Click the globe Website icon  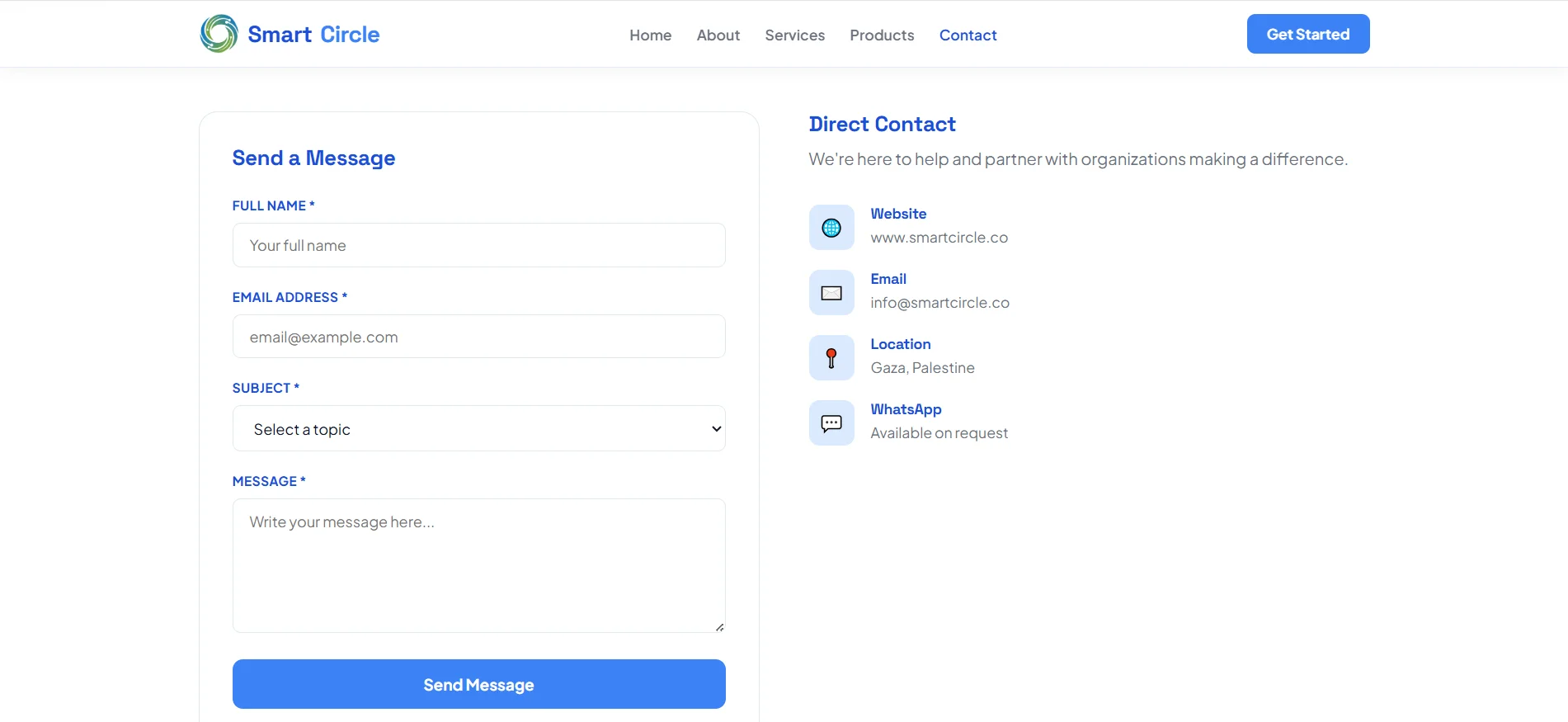[831, 228]
